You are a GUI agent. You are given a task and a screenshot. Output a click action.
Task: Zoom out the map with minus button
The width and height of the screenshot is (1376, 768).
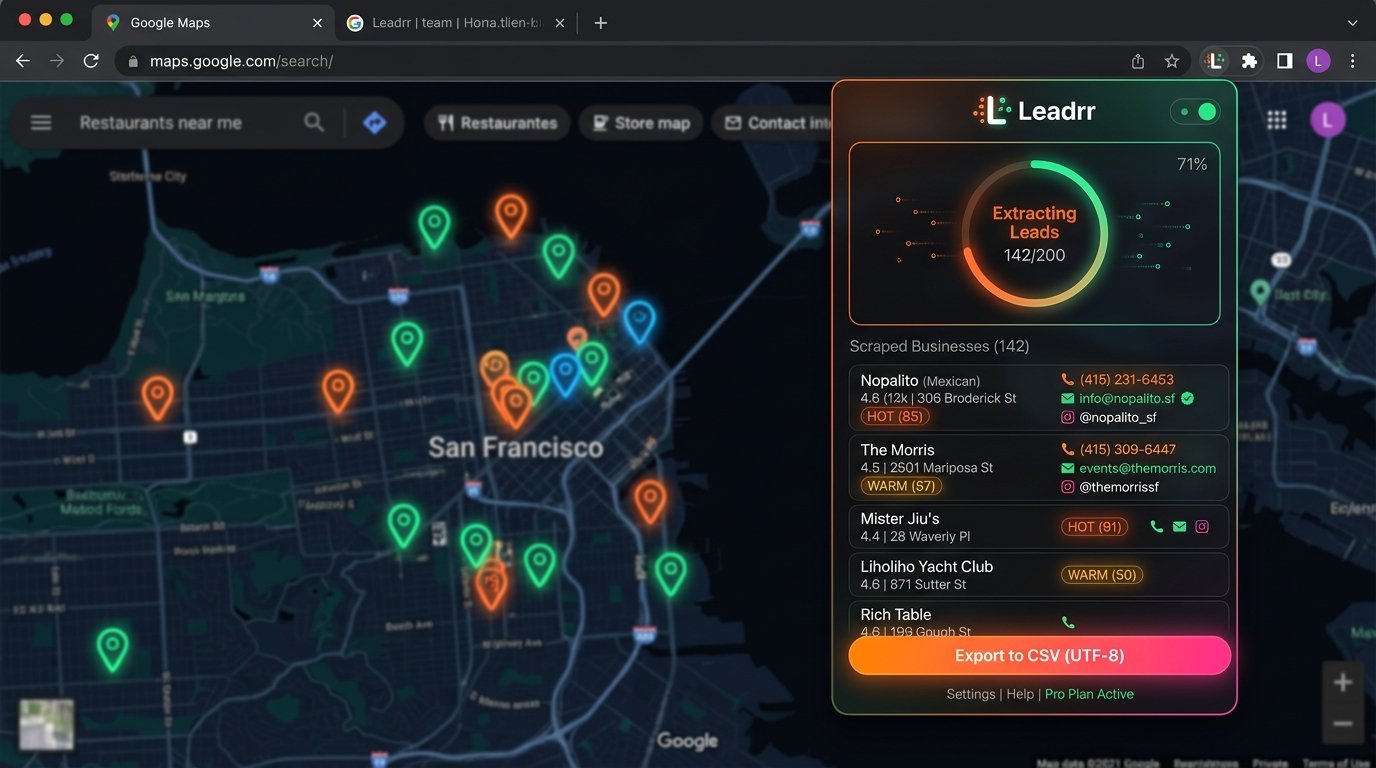(1342, 724)
